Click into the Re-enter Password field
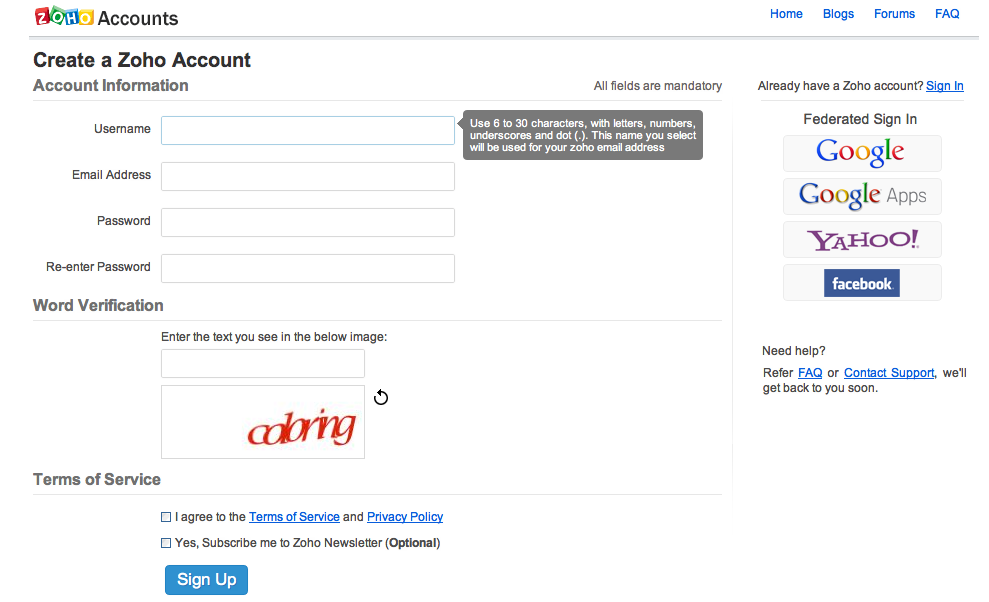 coord(308,268)
